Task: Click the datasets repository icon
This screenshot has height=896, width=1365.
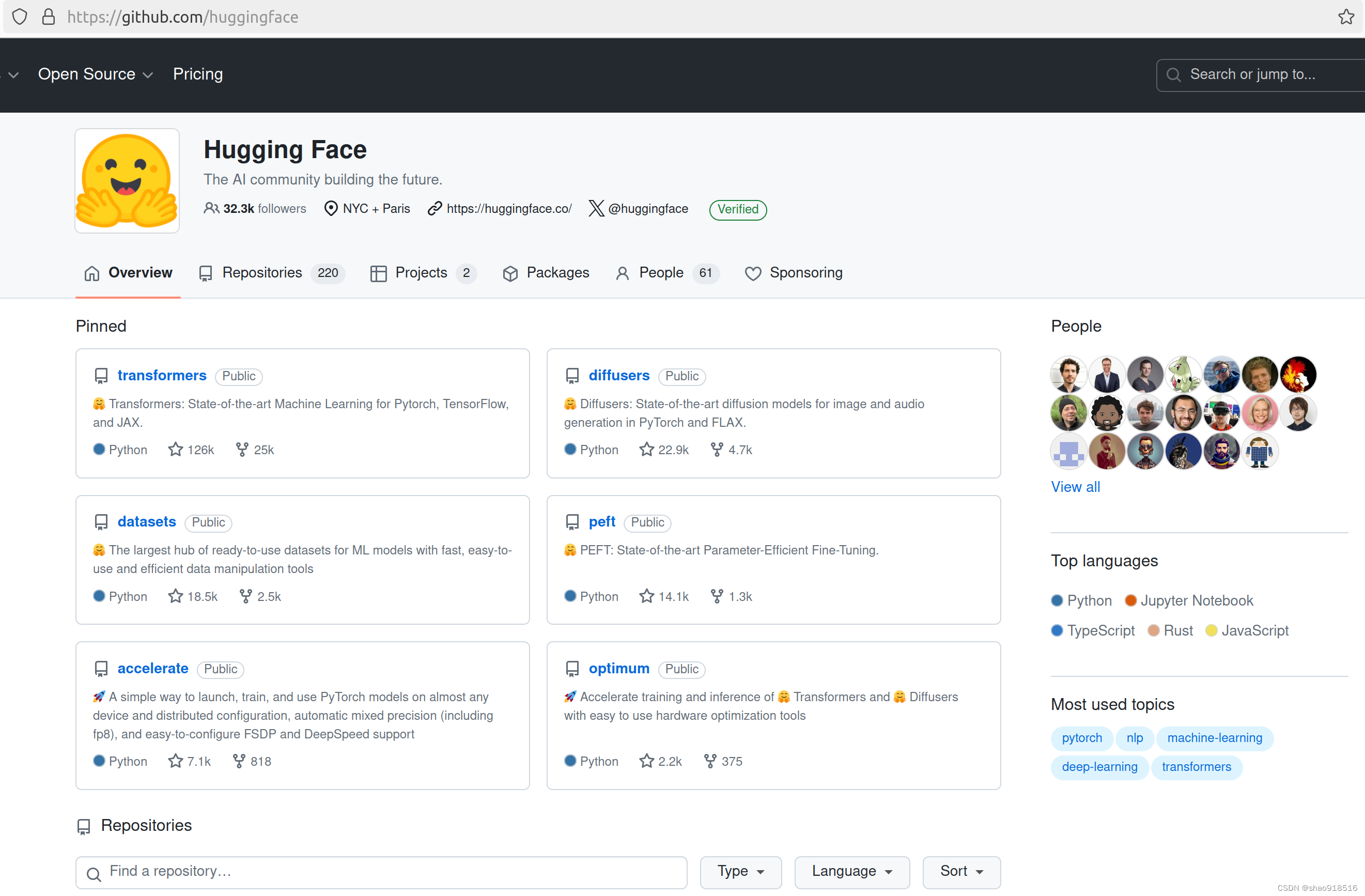Action: pos(100,522)
